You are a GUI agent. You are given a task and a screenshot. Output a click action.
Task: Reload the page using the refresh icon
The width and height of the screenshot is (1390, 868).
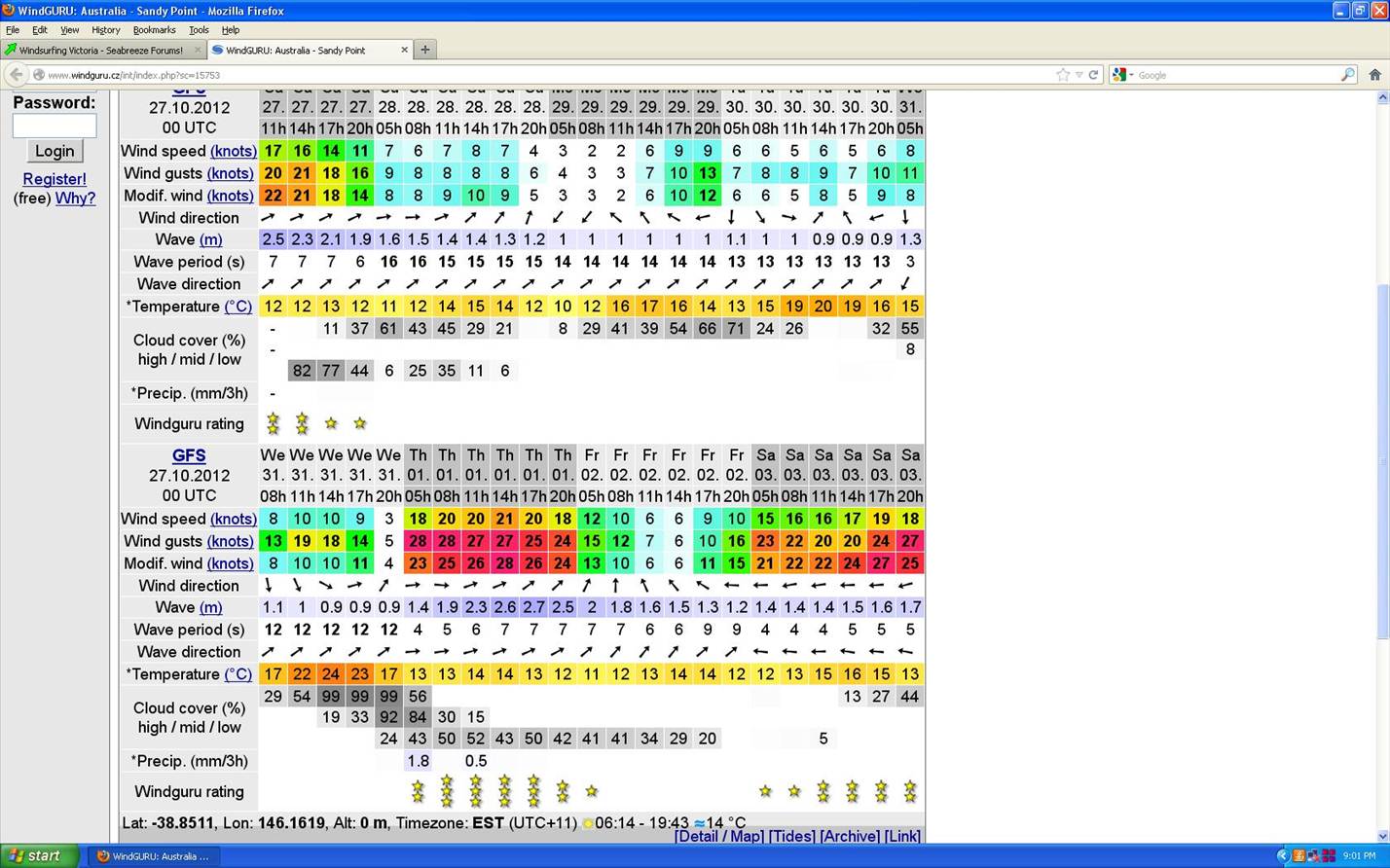pyautogui.click(x=1093, y=75)
